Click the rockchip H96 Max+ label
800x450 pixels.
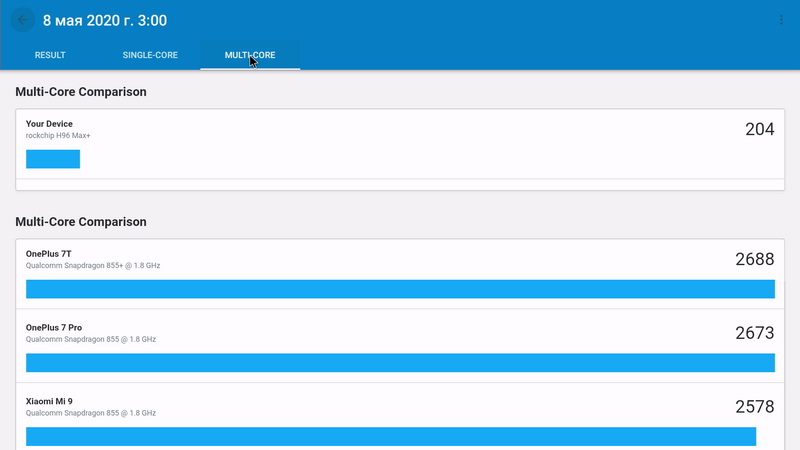58,136
